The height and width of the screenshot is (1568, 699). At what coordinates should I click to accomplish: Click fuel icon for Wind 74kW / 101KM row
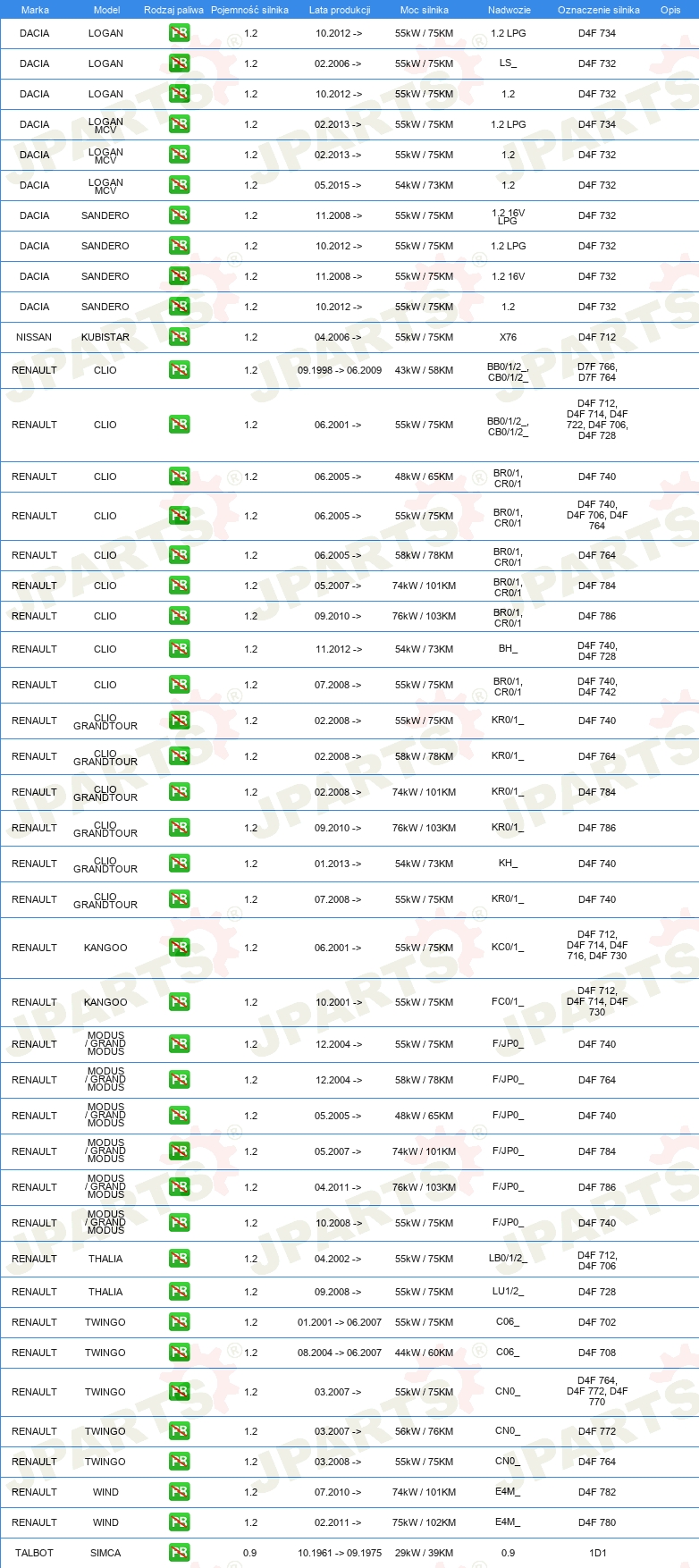[x=180, y=1492]
